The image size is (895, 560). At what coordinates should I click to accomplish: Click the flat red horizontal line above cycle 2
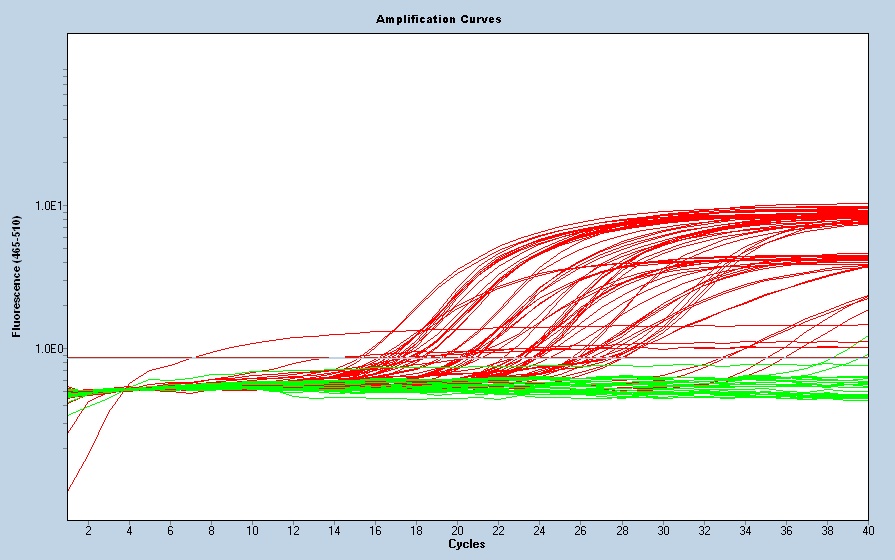(x=88, y=357)
